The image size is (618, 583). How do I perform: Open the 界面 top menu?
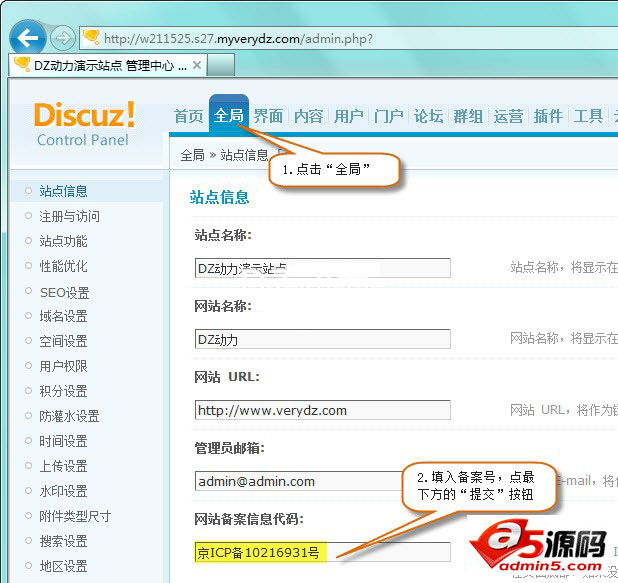coord(268,116)
